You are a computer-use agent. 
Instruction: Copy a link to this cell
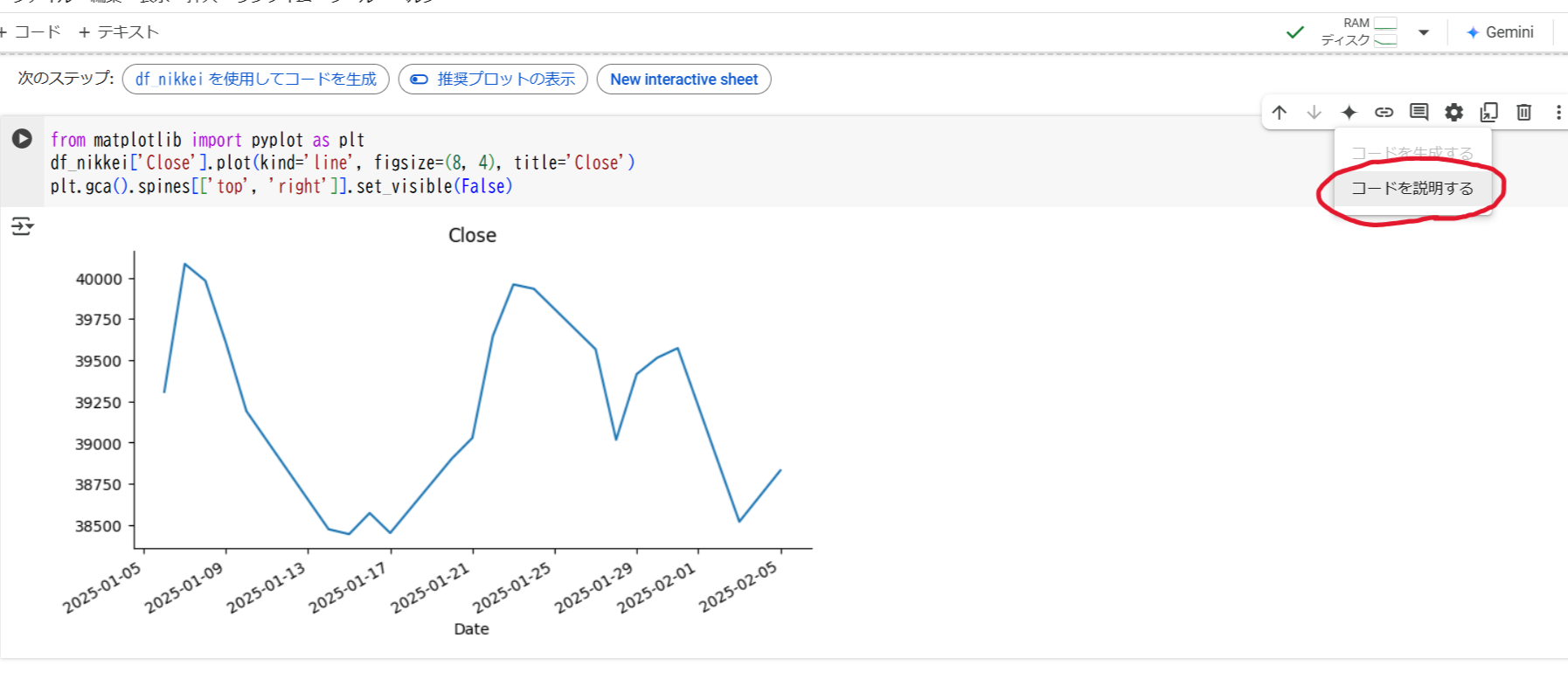pyautogui.click(x=1384, y=112)
